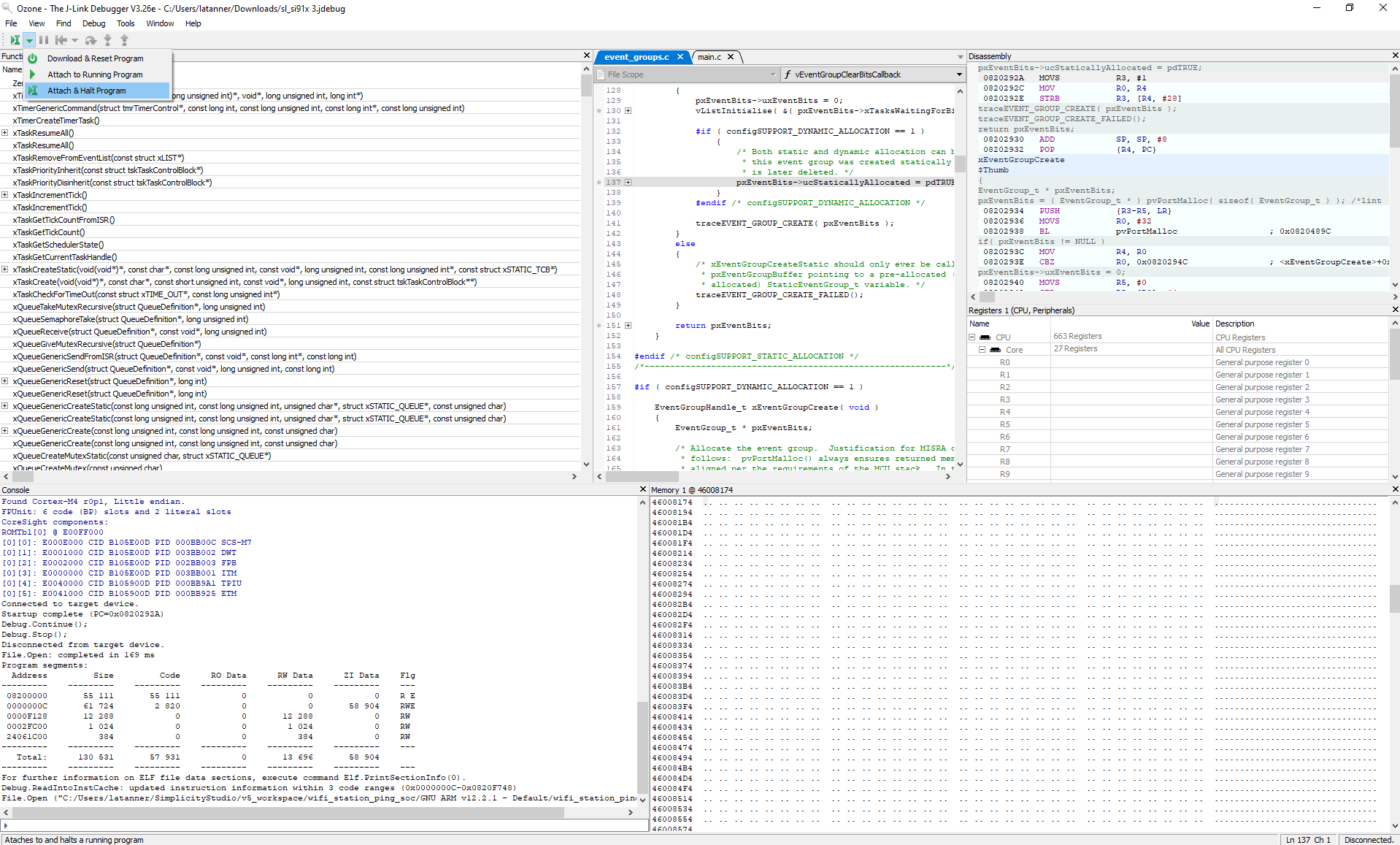Open the File Scope dropdown
The image size is (1400, 845).
(774, 74)
